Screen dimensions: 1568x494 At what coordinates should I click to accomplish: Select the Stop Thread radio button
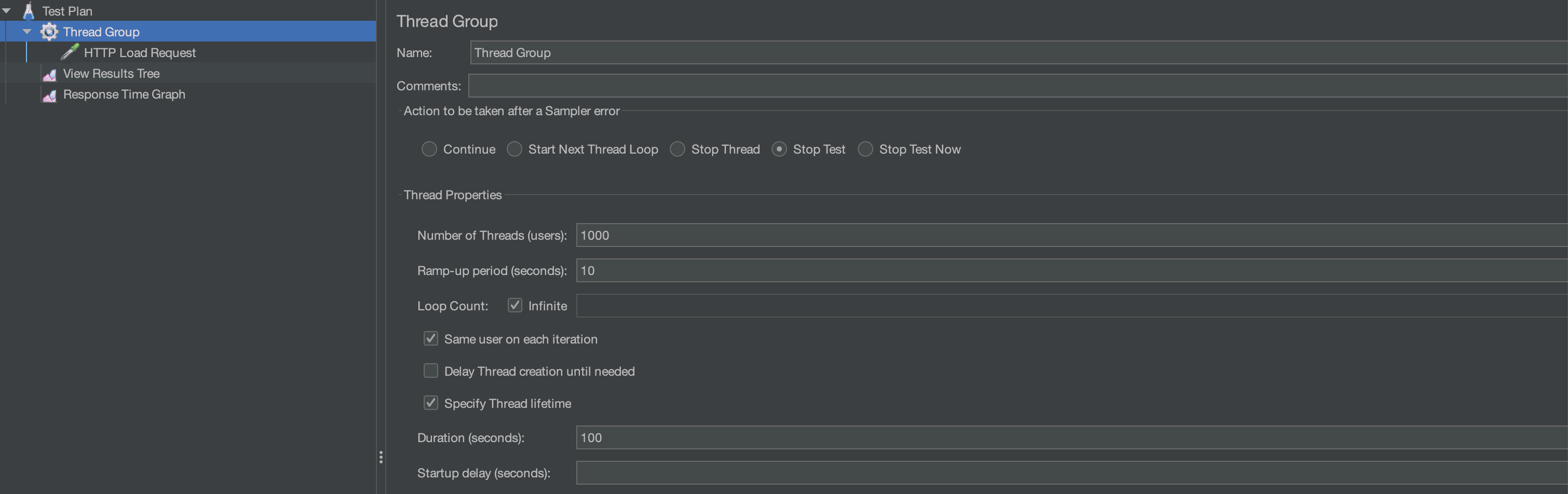click(x=678, y=149)
